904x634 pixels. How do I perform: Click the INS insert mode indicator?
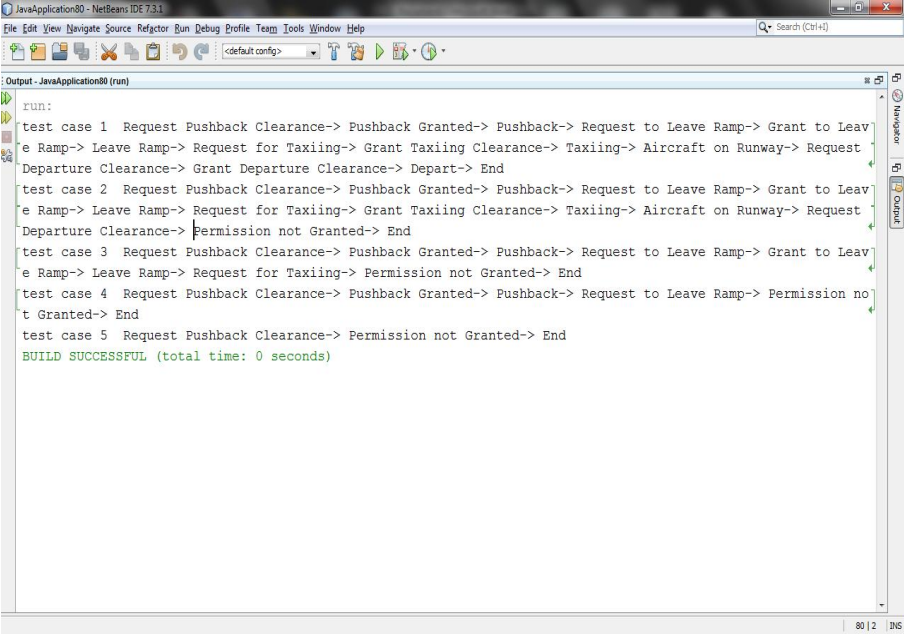pos(895,625)
